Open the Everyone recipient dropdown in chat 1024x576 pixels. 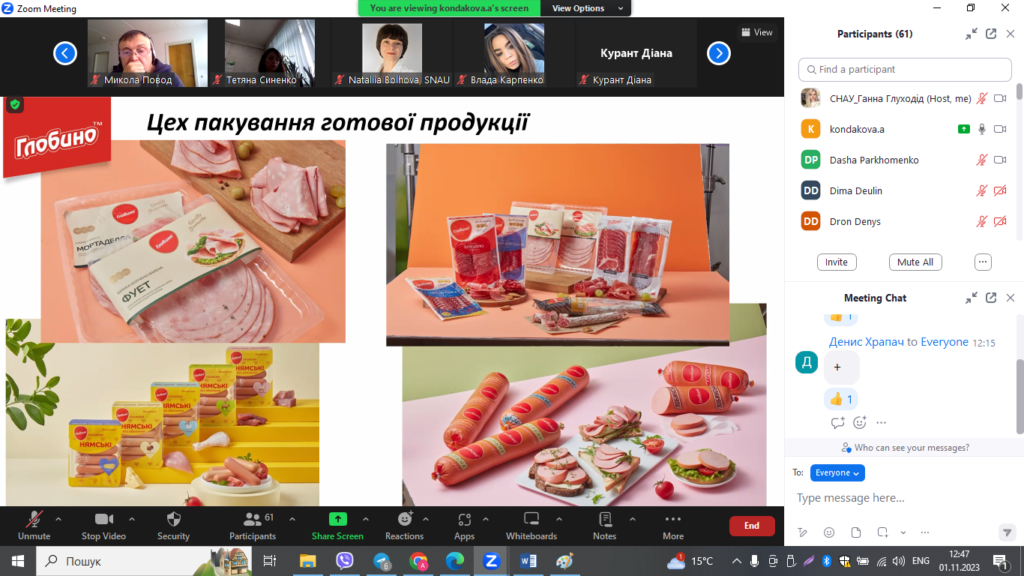[x=837, y=473]
